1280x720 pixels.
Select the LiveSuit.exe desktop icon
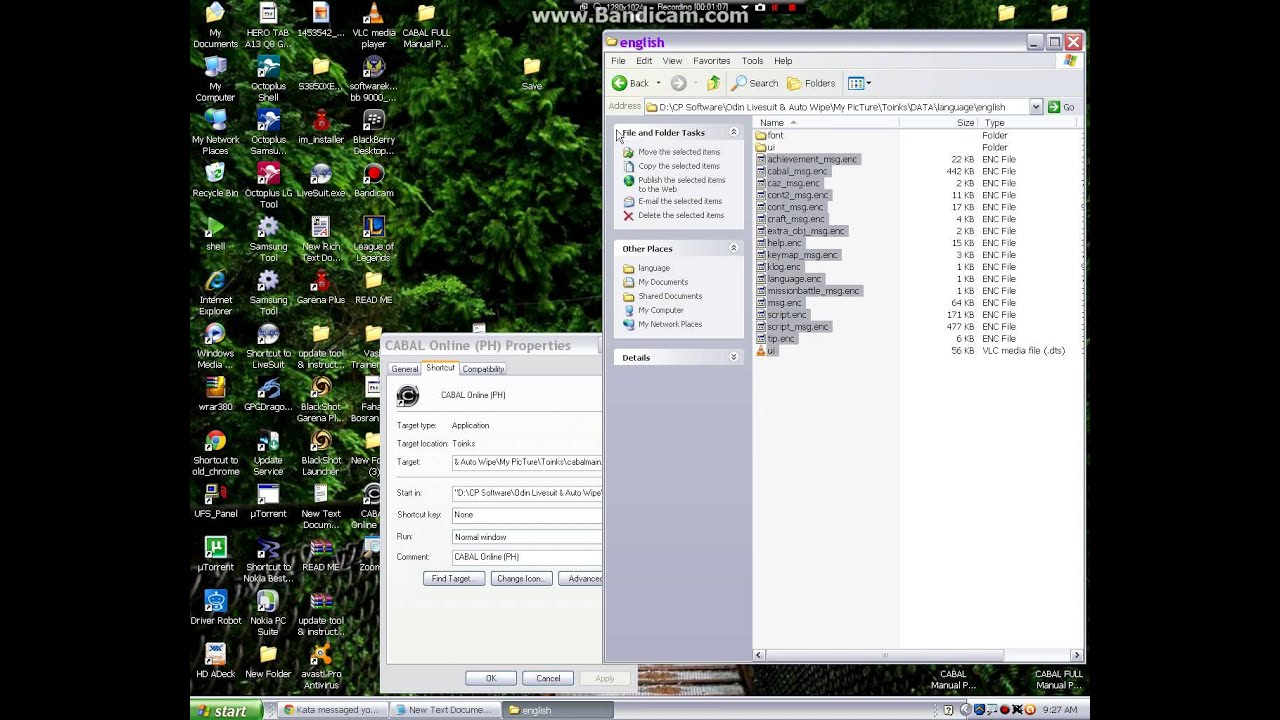(321, 179)
